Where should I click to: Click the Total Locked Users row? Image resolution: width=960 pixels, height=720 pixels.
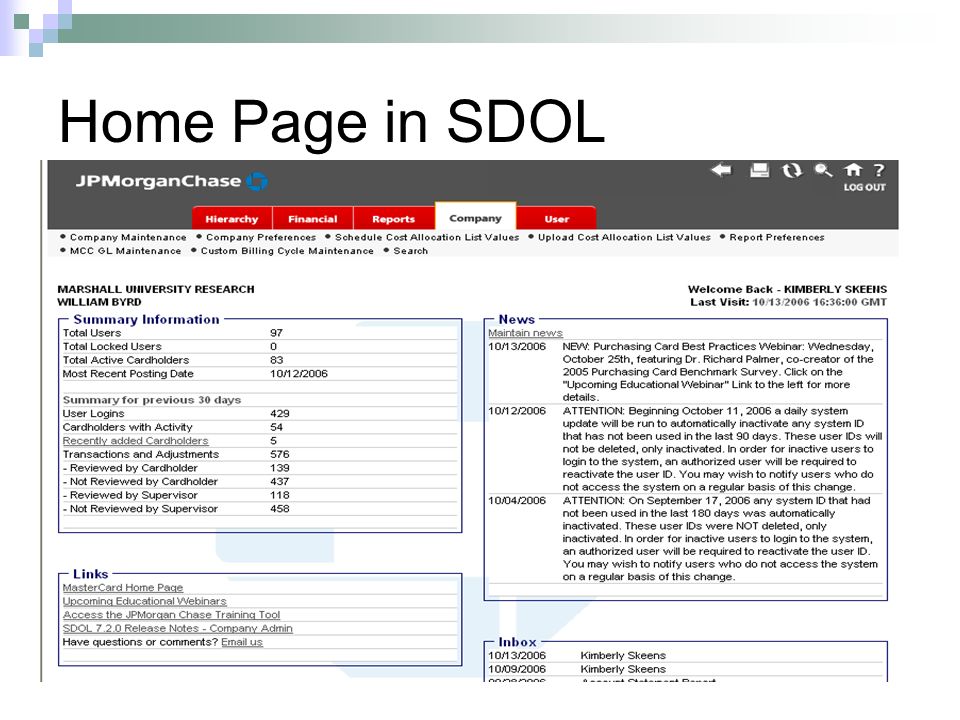(x=260, y=347)
